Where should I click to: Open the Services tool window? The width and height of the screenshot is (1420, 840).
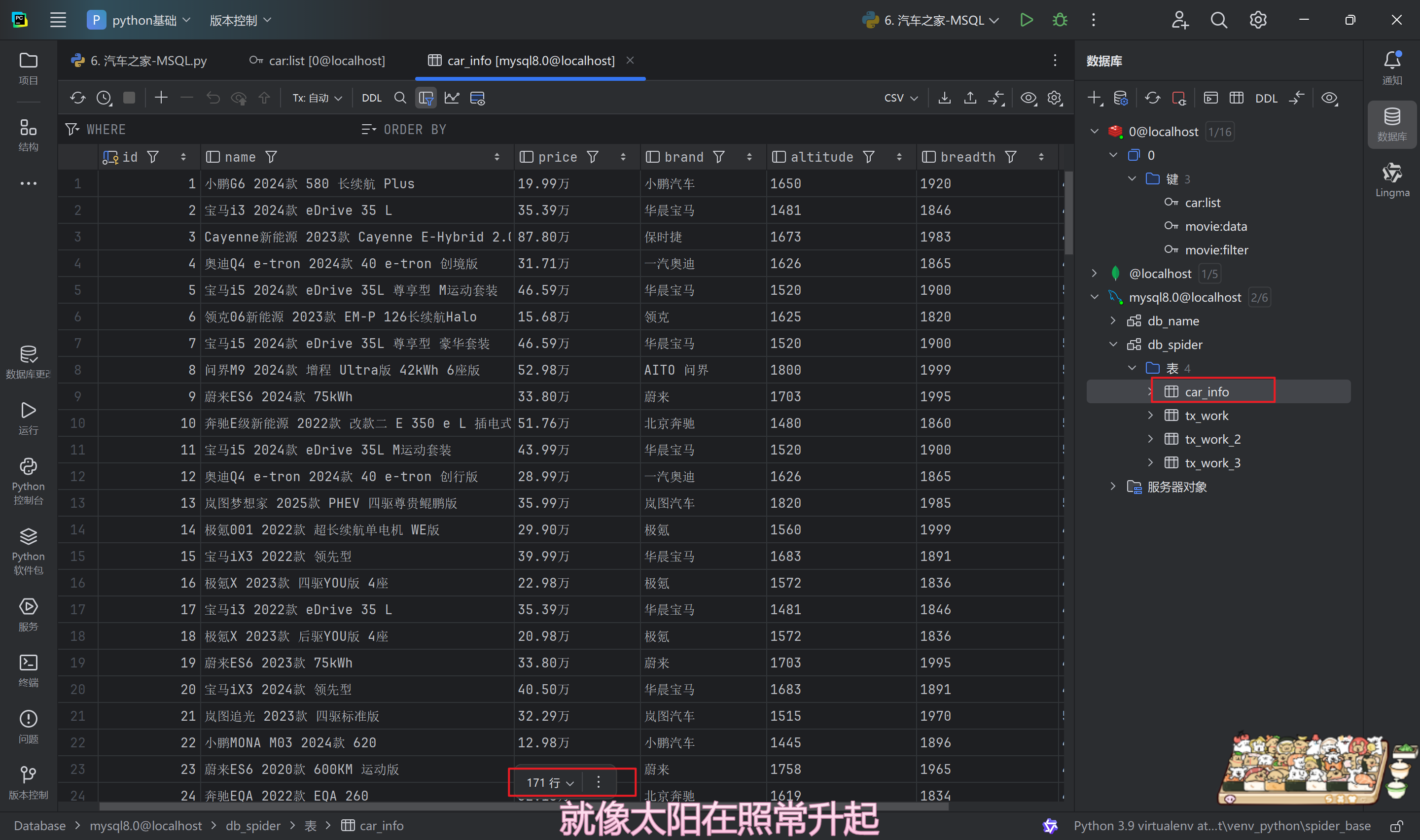[28, 614]
